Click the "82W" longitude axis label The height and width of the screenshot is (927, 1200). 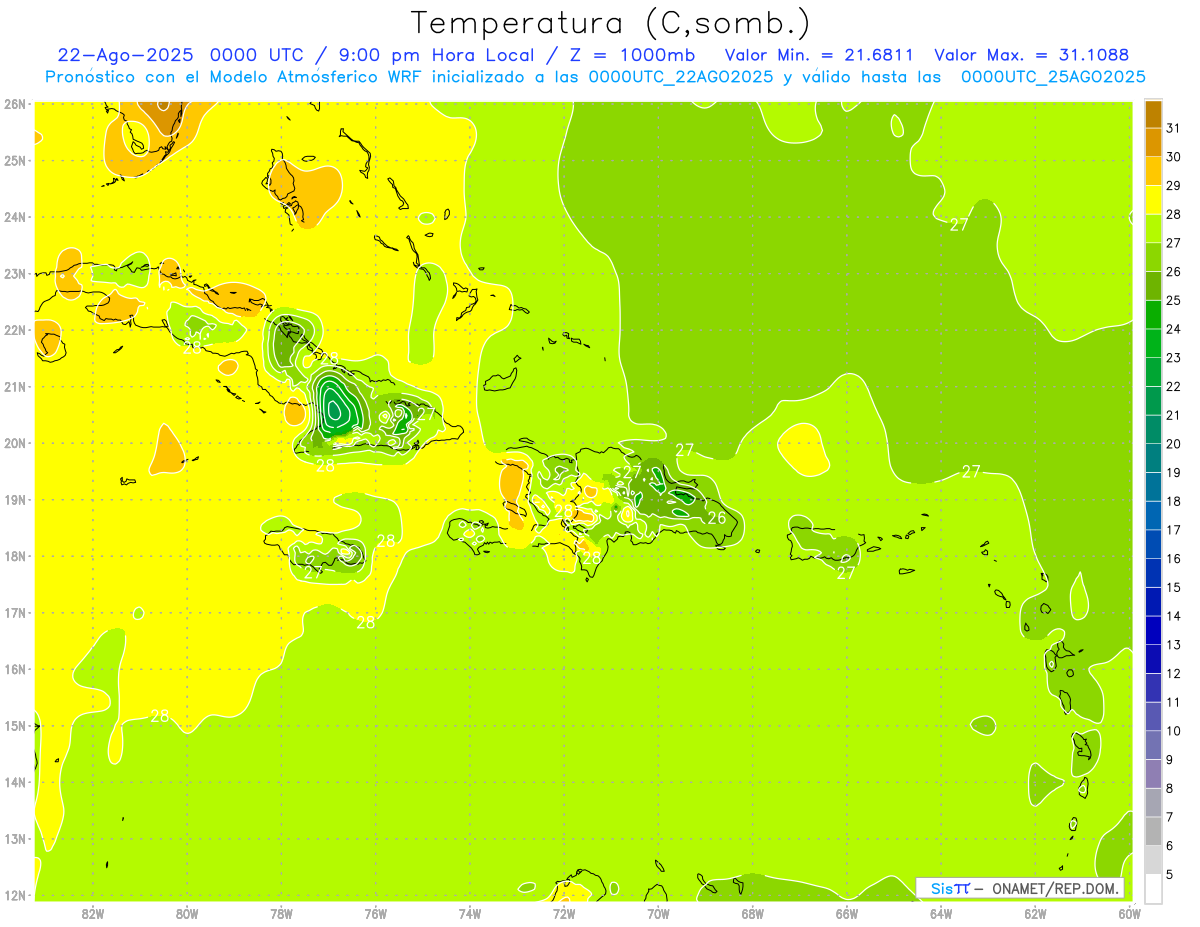pos(92,912)
